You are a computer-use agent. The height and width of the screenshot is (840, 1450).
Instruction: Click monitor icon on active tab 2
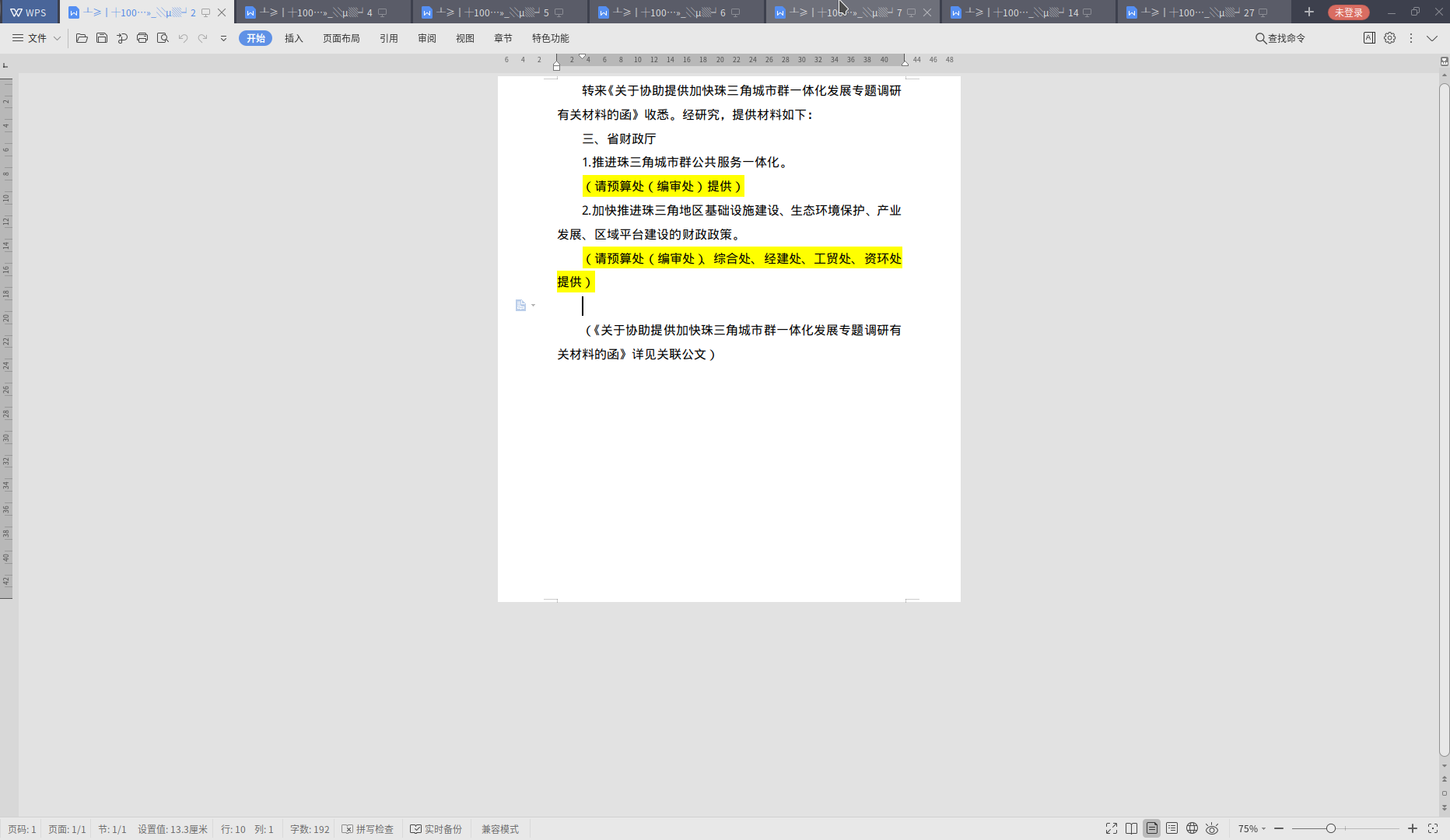(205, 12)
